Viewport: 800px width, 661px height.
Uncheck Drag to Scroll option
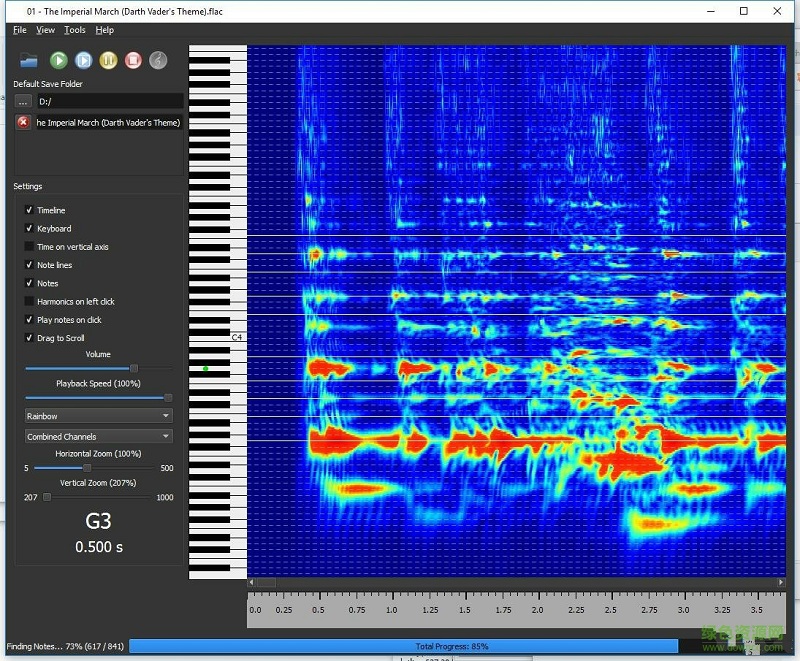(29, 338)
